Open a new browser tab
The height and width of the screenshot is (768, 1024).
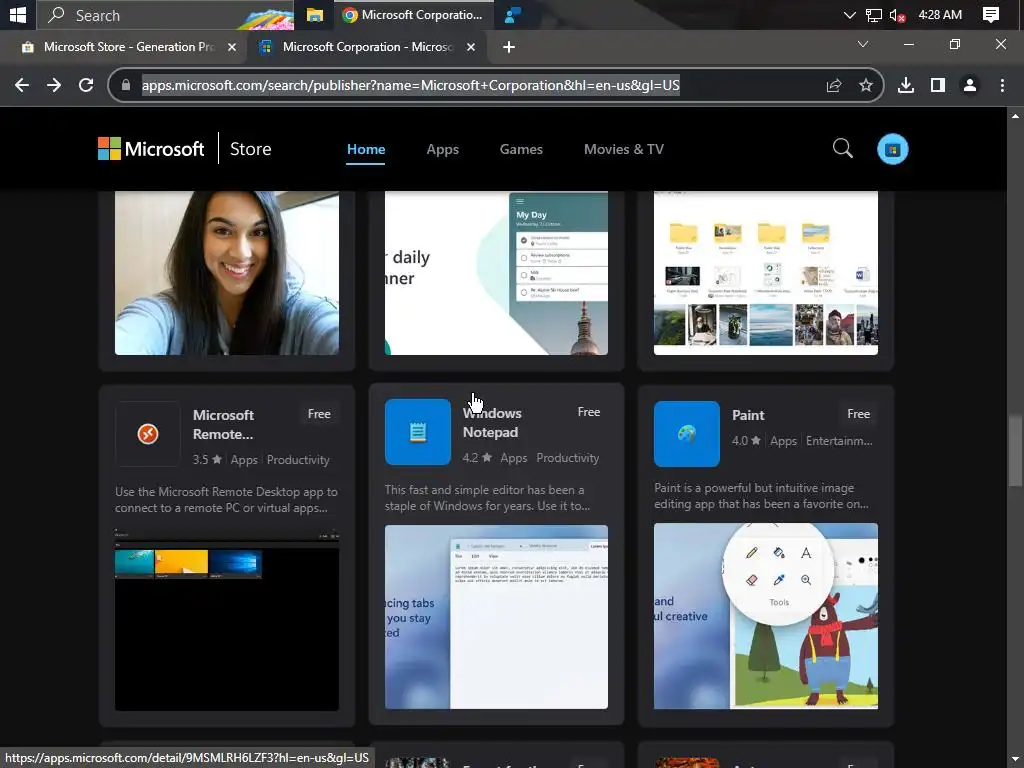coord(509,47)
